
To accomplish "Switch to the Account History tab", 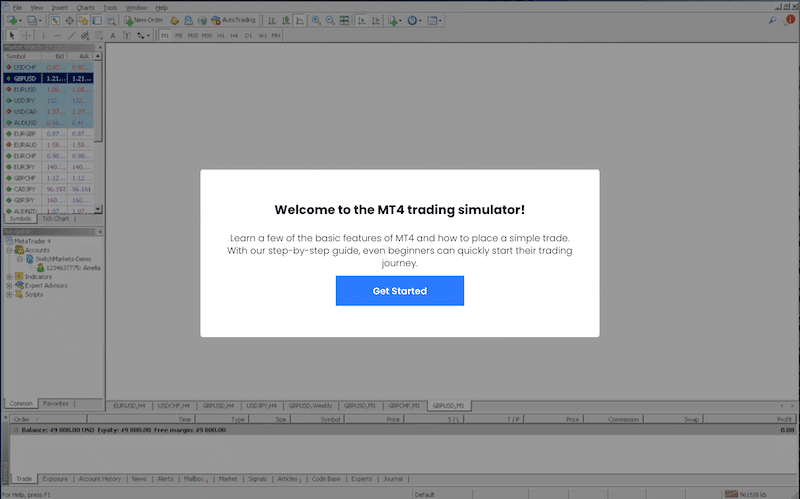I will coord(99,479).
